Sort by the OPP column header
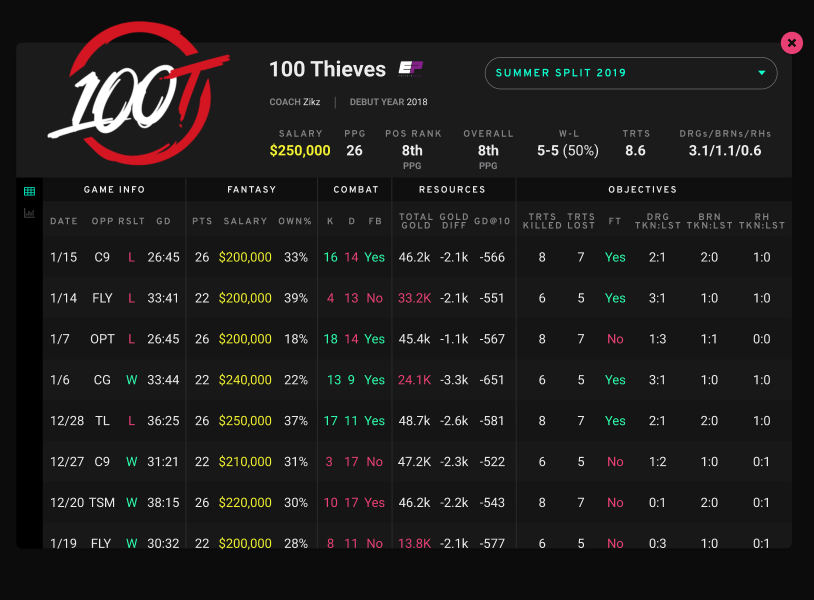 [102, 221]
